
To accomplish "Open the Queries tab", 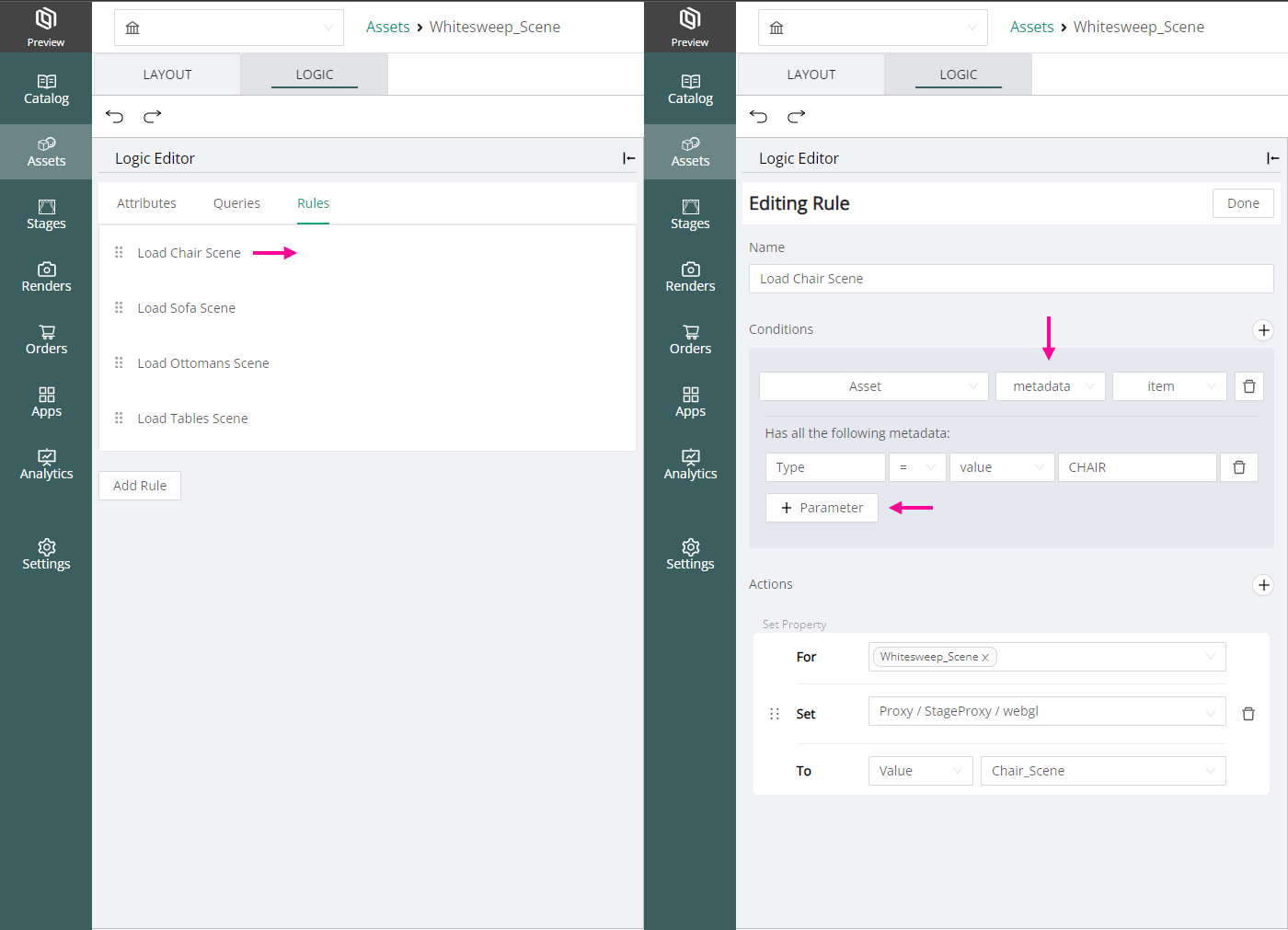I will pyautogui.click(x=236, y=203).
